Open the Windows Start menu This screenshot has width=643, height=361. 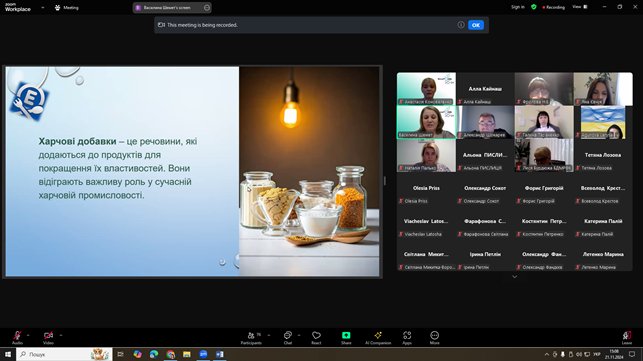pos(7,354)
